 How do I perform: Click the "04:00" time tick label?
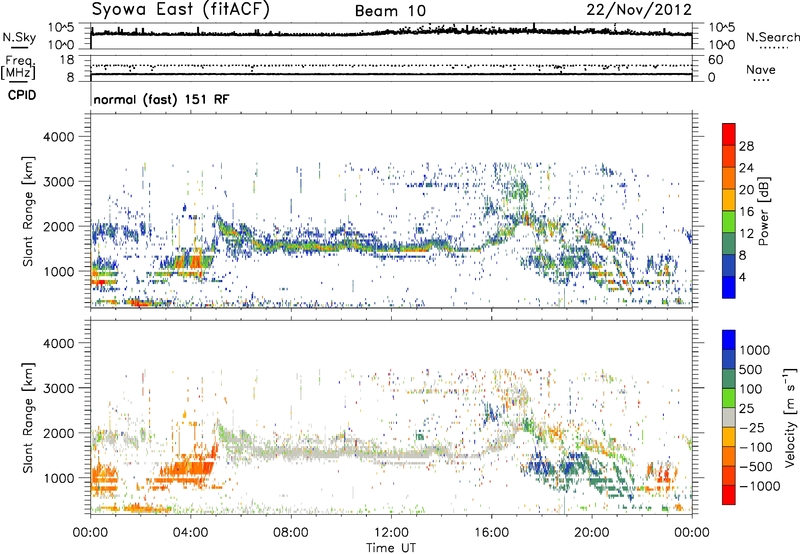190,533
